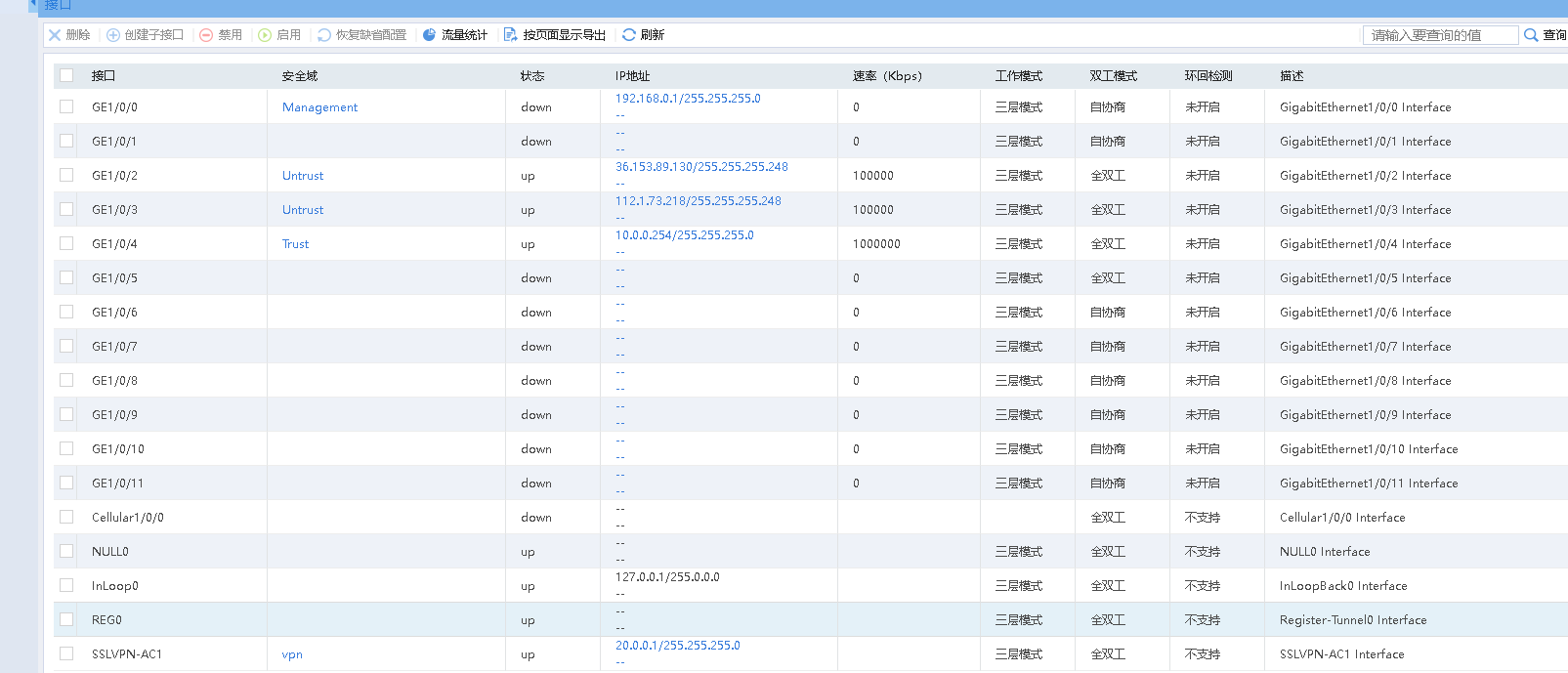Sort by the 环回检测 column header
The height and width of the screenshot is (673, 1568).
pyautogui.click(x=1208, y=76)
